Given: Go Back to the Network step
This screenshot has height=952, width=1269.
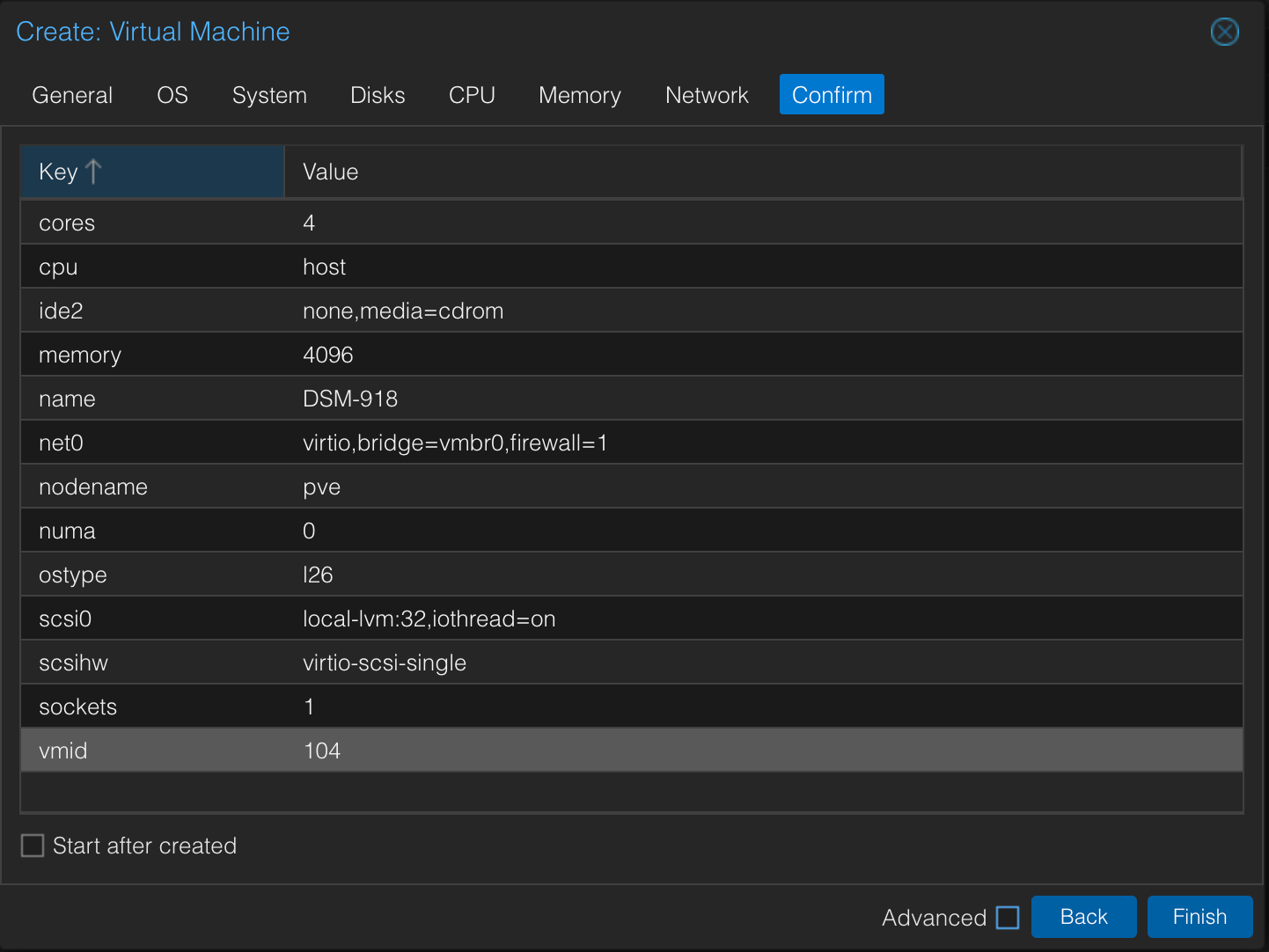Looking at the screenshot, I should [1083, 917].
